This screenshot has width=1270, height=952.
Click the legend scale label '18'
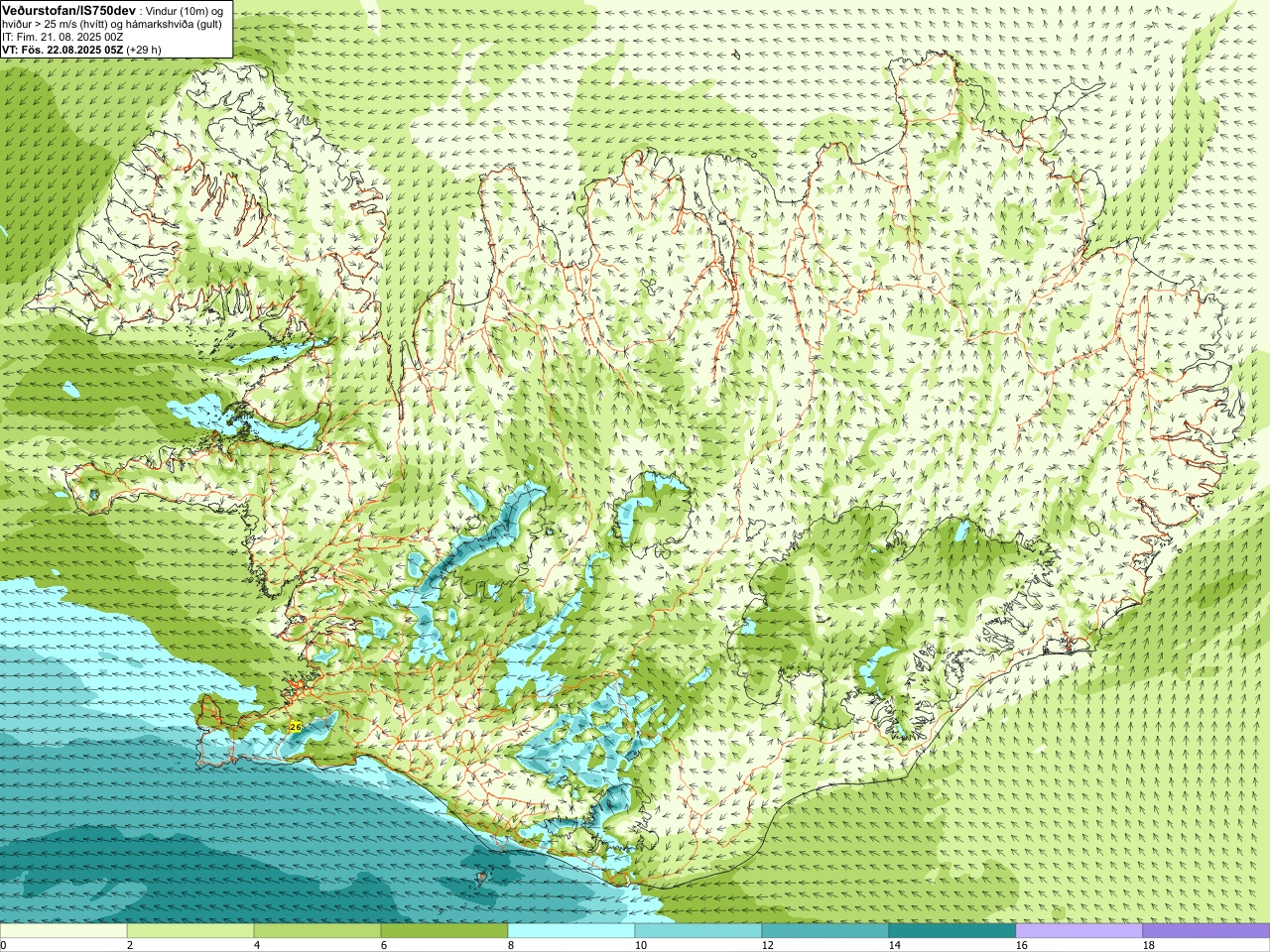1148,945
